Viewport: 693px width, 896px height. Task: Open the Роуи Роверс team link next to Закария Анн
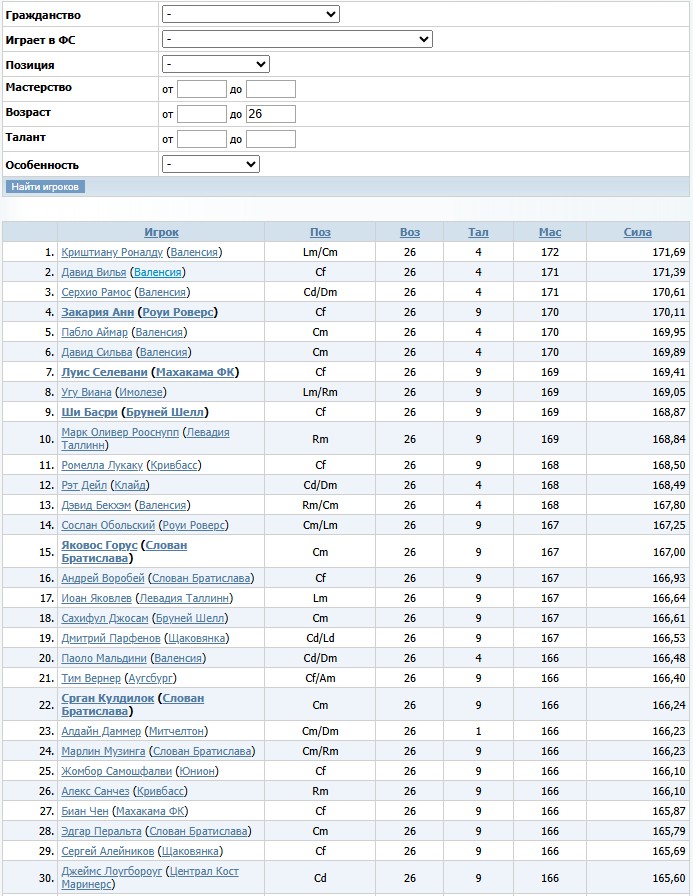(x=178, y=312)
